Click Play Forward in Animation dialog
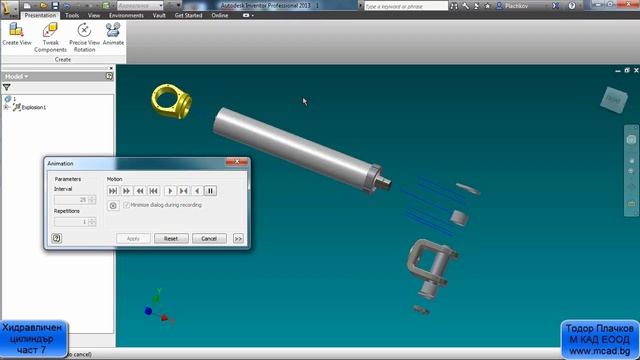Image resolution: width=640 pixels, height=360 pixels. point(170,191)
